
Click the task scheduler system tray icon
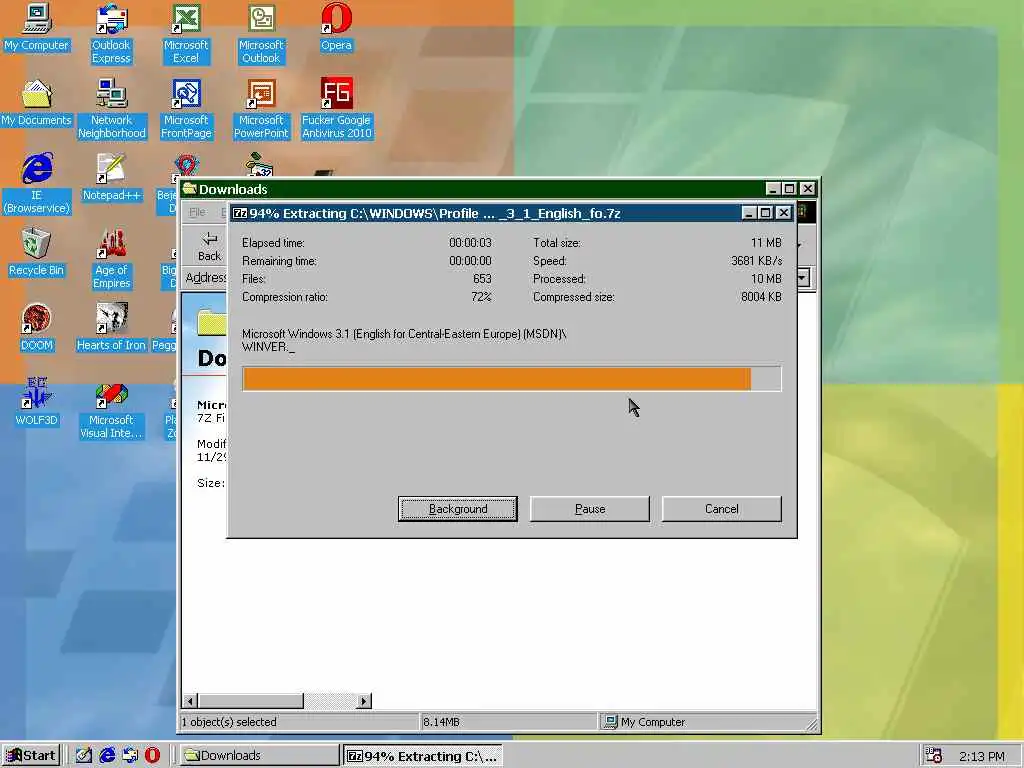pos(934,756)
